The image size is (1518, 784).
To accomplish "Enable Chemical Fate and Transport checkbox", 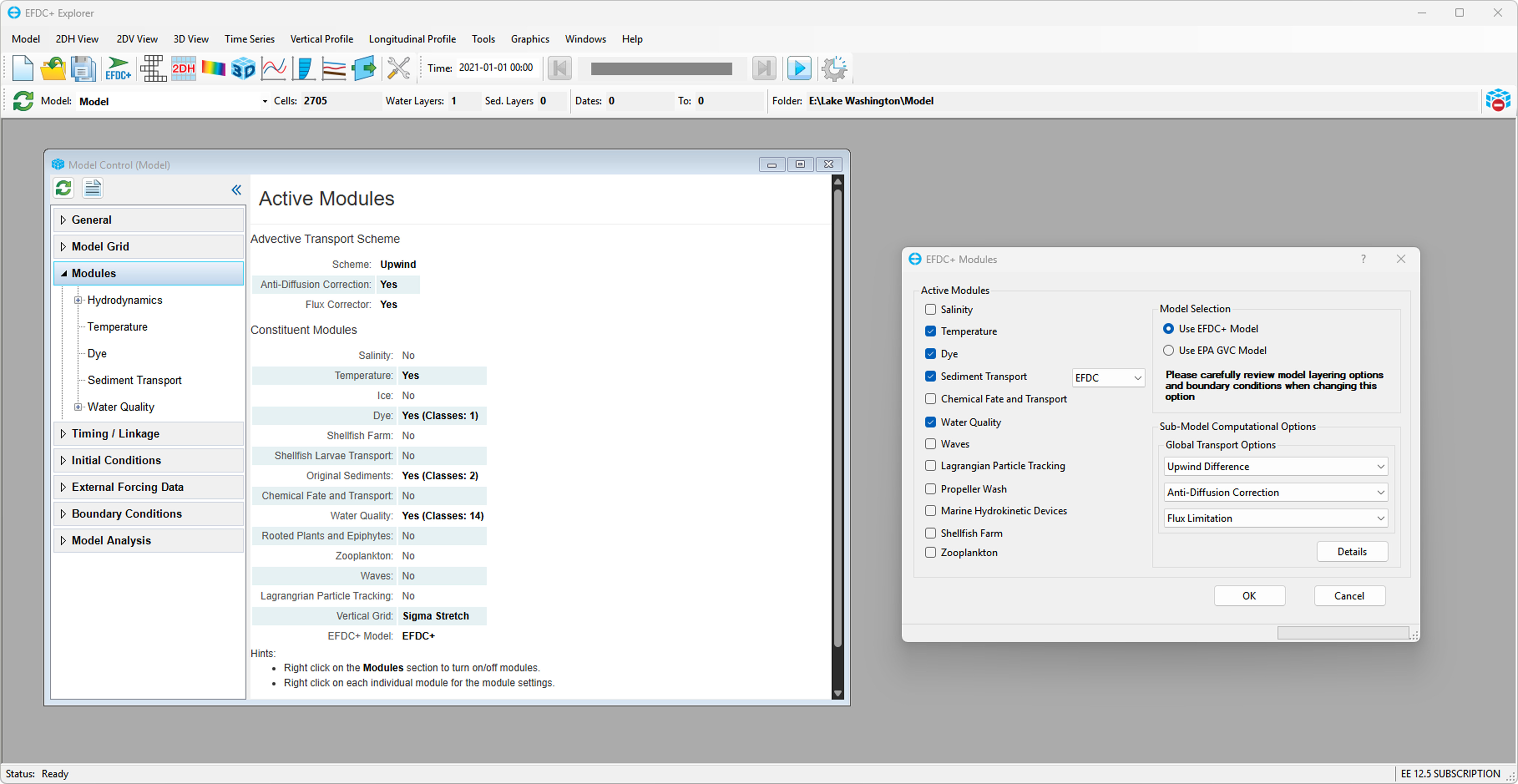I will click(x=930, y=399).
